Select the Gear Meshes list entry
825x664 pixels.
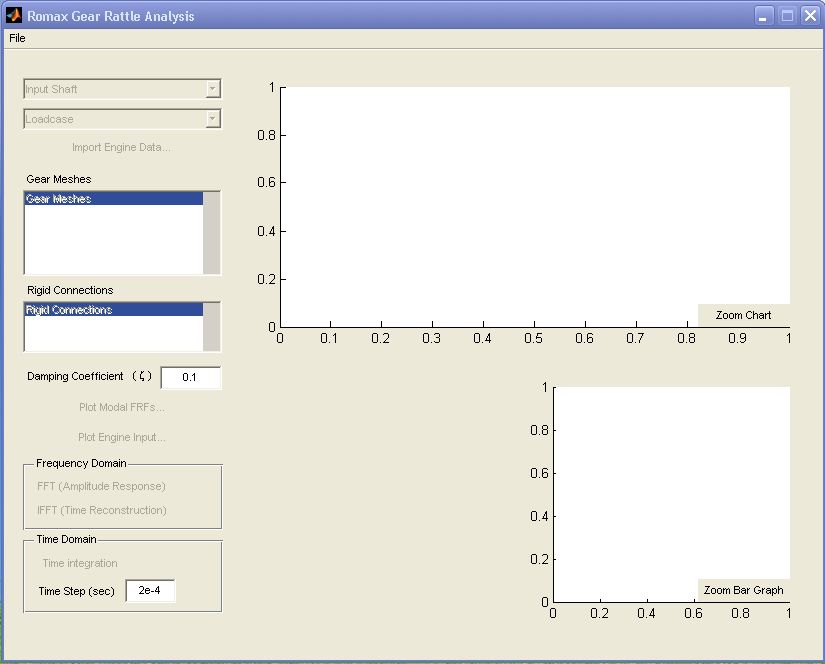tap(114, 199)
